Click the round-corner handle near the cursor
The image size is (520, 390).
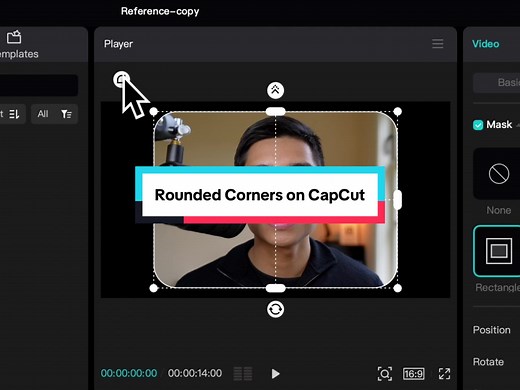point(121,79)
